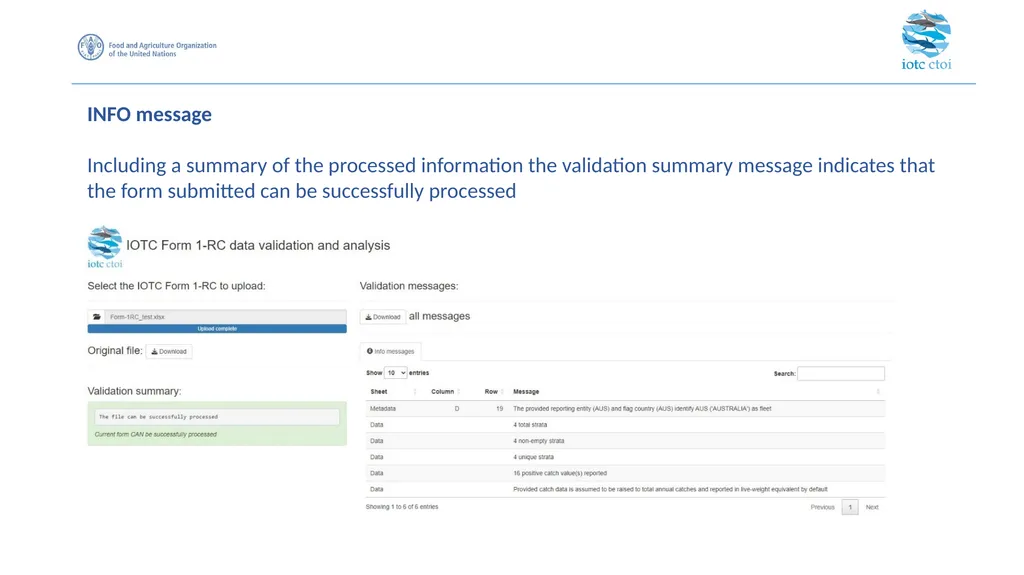1024x575 pixels.
Task: Click the '4 non-empty strata' message
Action: (539, 441)
